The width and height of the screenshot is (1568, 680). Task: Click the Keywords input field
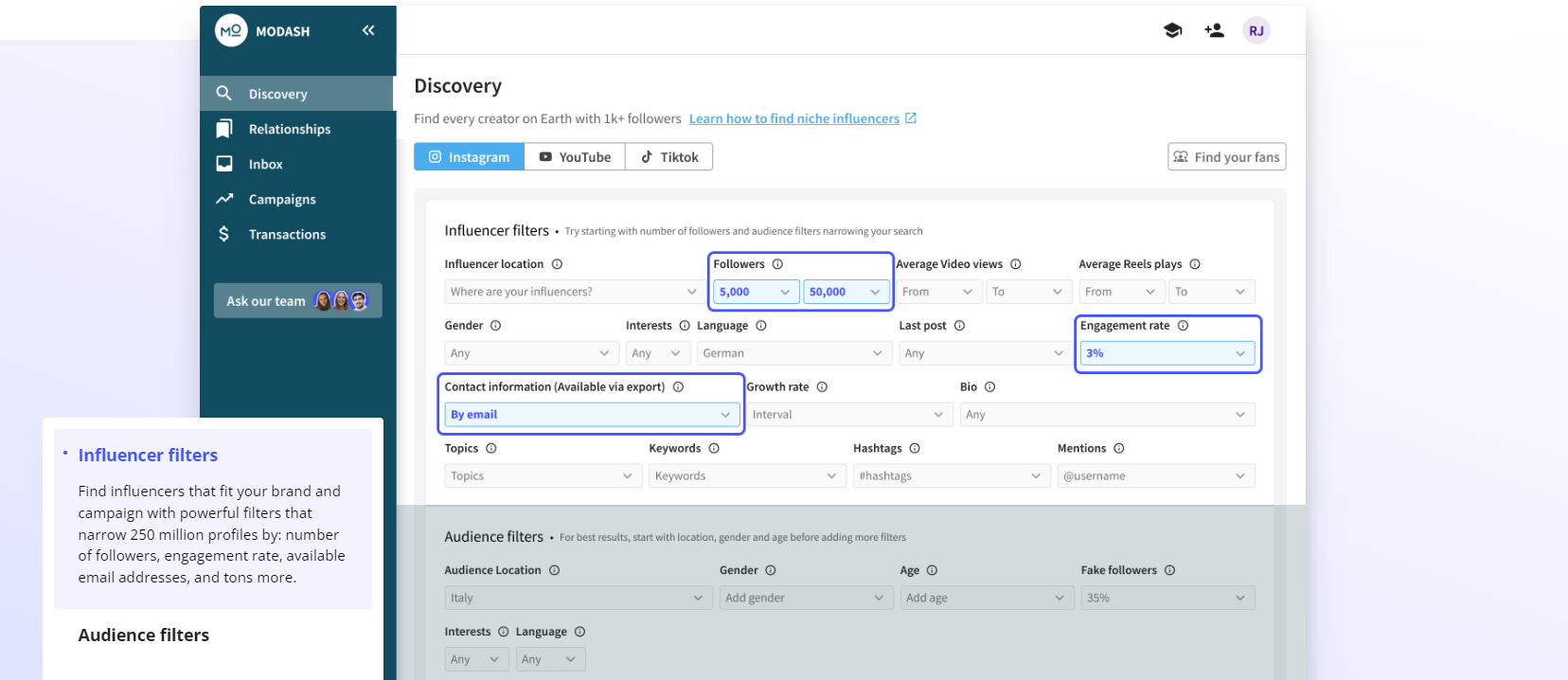point(747,476)
